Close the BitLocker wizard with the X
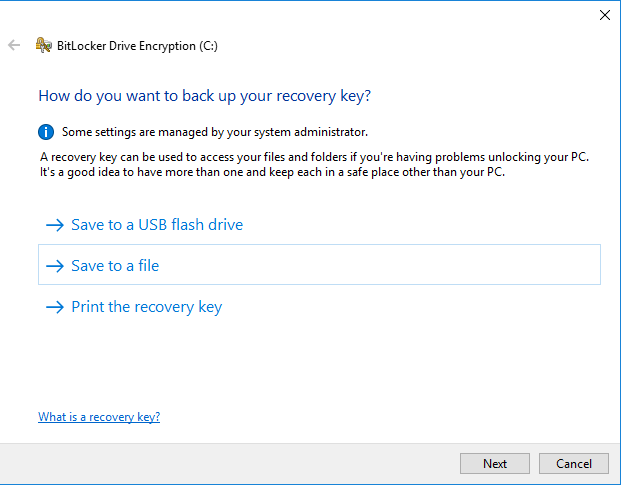Image resolution: width=621 pixels, height=485 pixels. pyautogui.click(x=605, y=15)
